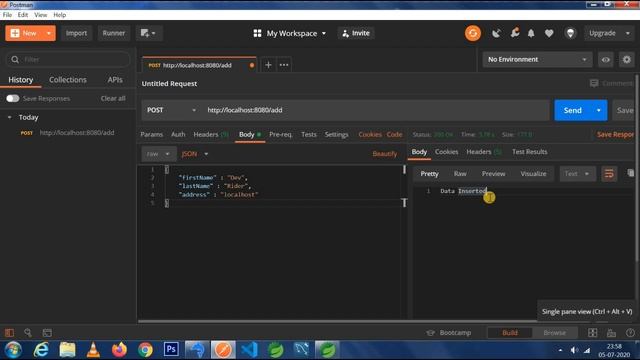Click the request URL input field

[x=376, y=110]
